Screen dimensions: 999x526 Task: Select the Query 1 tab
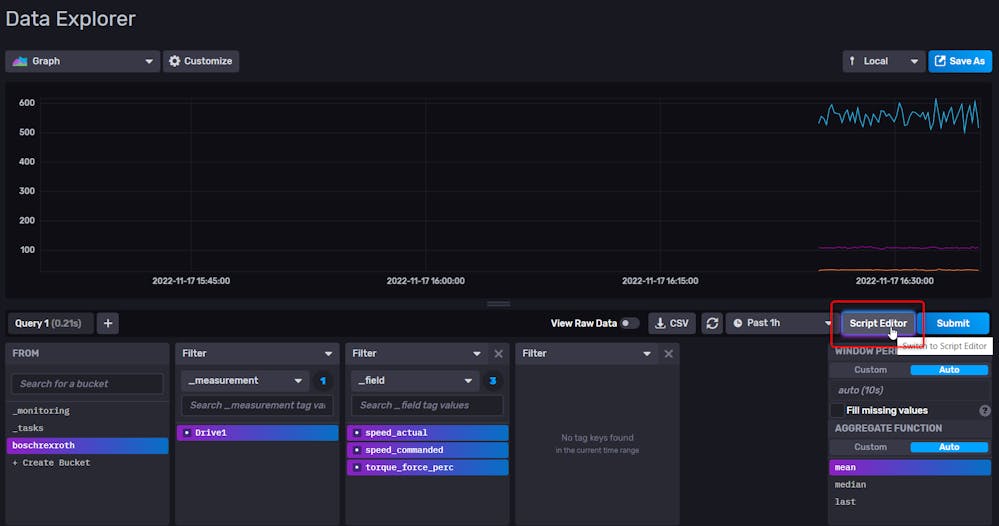[50, 323]
